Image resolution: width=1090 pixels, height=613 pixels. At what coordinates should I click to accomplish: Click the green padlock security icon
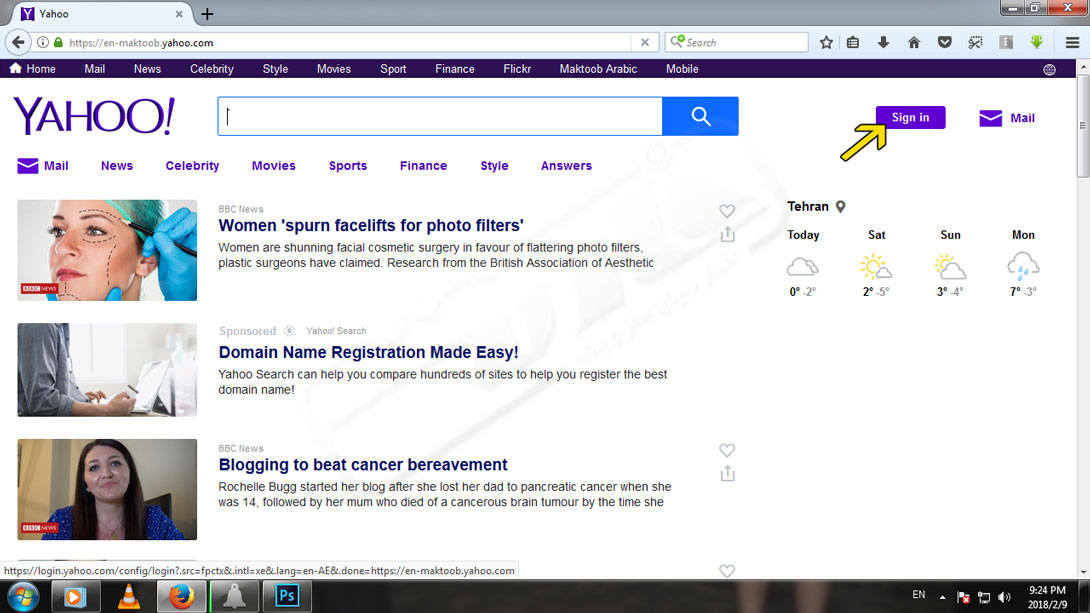[x=58, y=42]
